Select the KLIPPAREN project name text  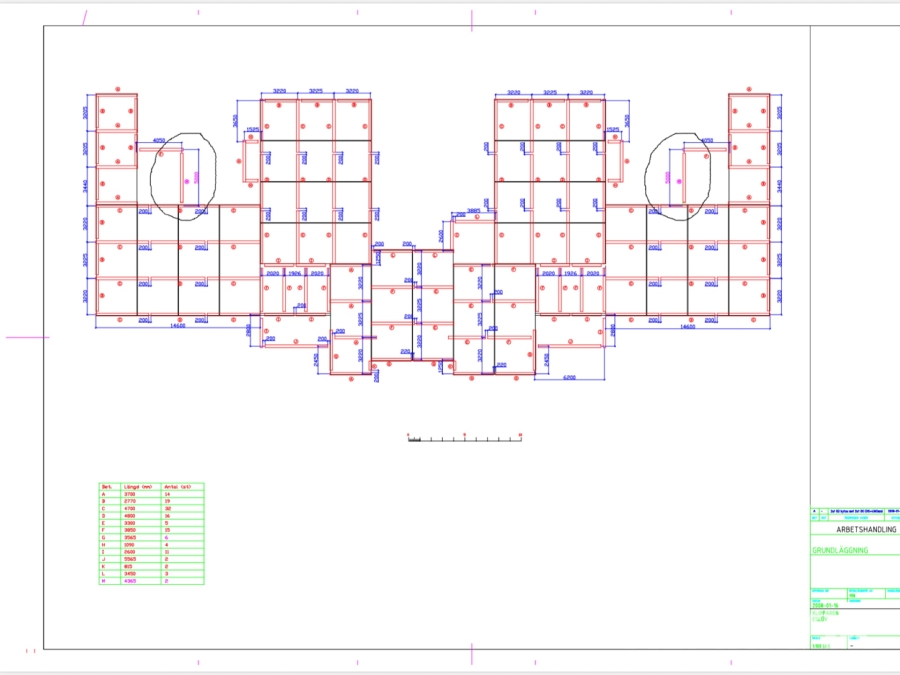pyautogui.click(x=824, y=613)
